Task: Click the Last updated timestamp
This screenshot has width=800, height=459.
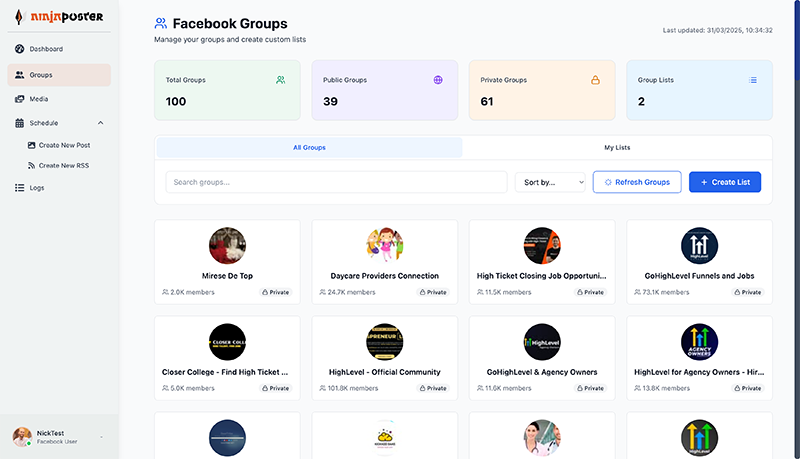Action: coord(717,31)
